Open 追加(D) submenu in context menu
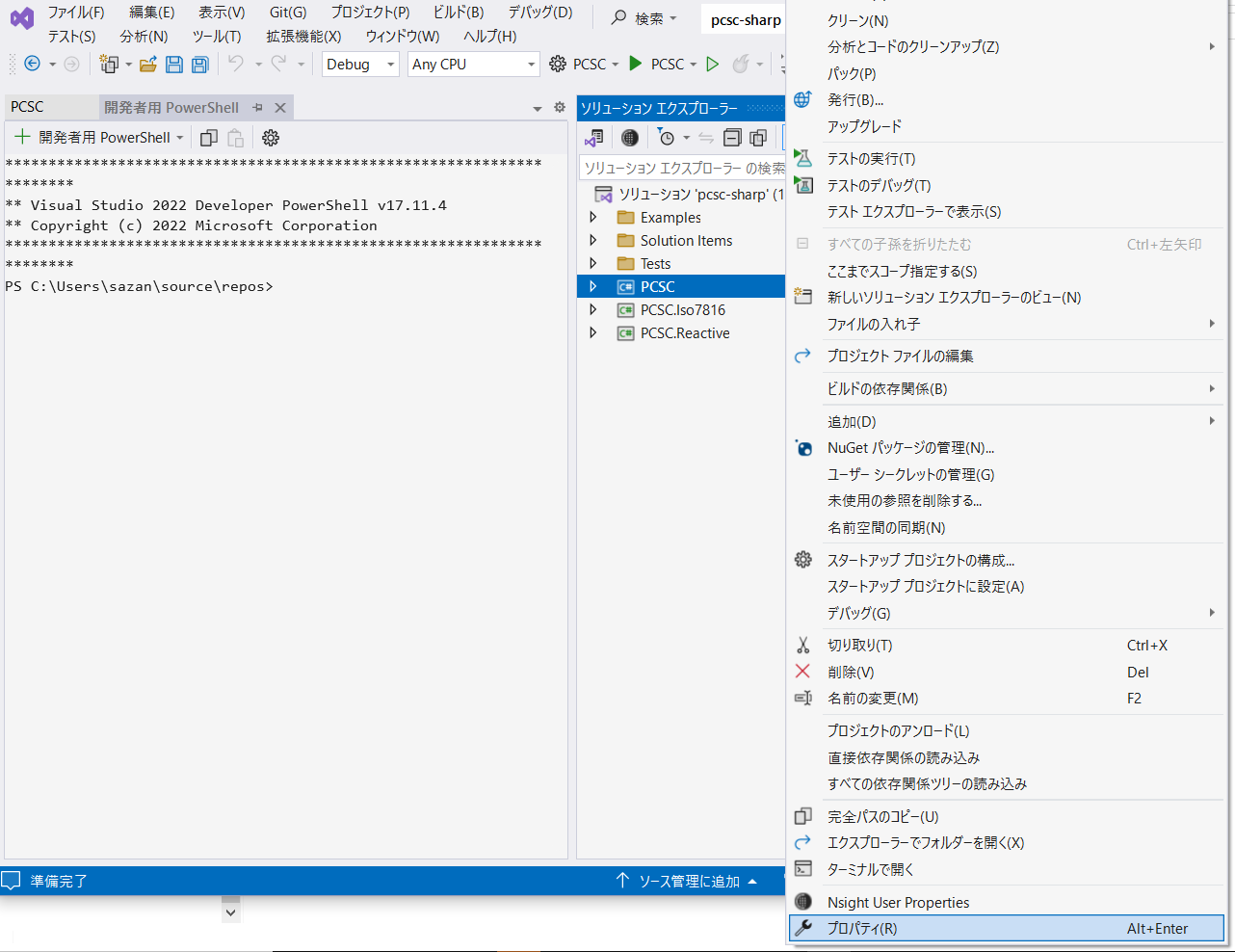The image size is (1235, 952). click(x=1006, y=422)
